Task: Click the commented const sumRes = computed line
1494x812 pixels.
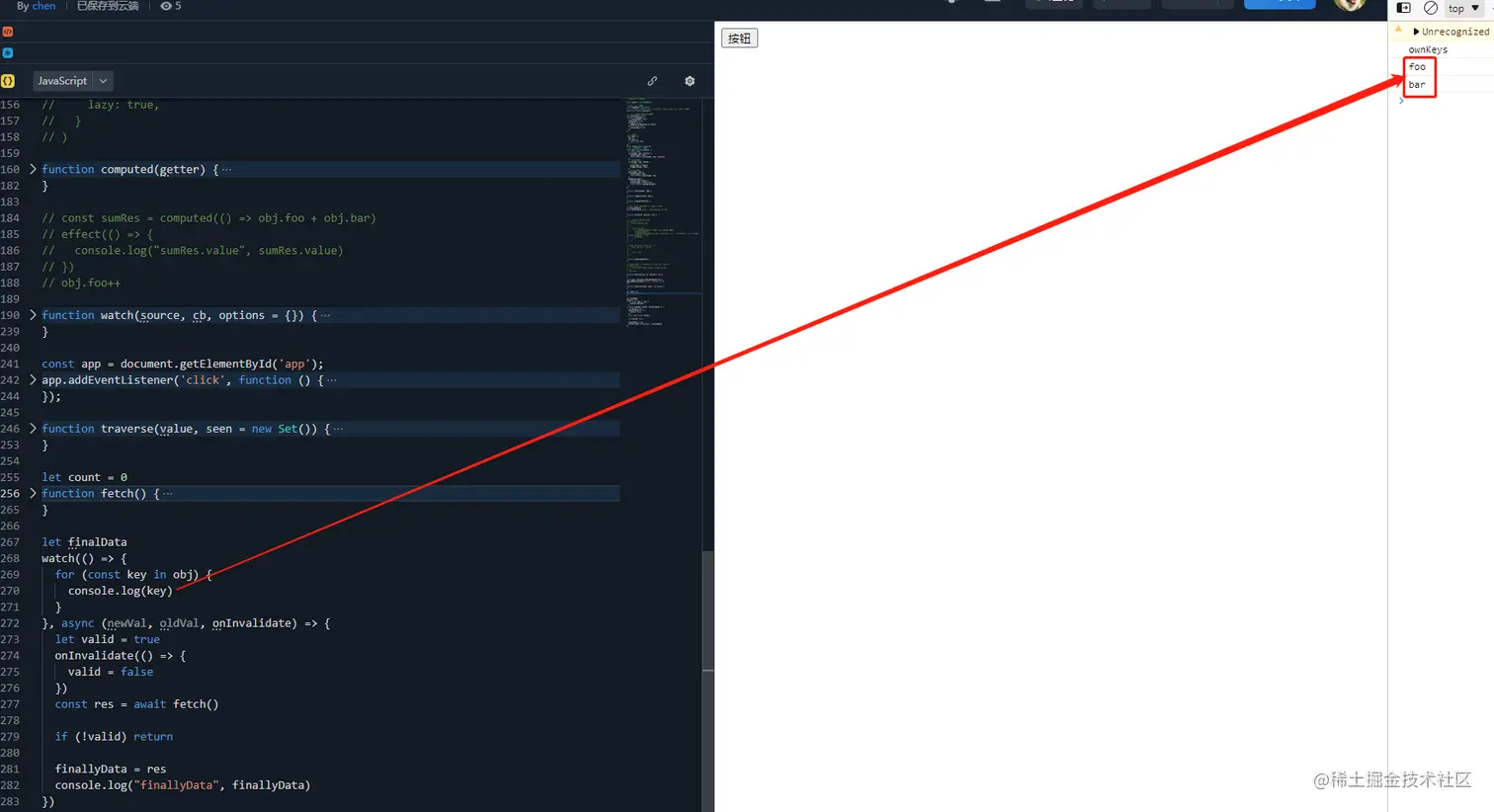Action: [208, 218]
